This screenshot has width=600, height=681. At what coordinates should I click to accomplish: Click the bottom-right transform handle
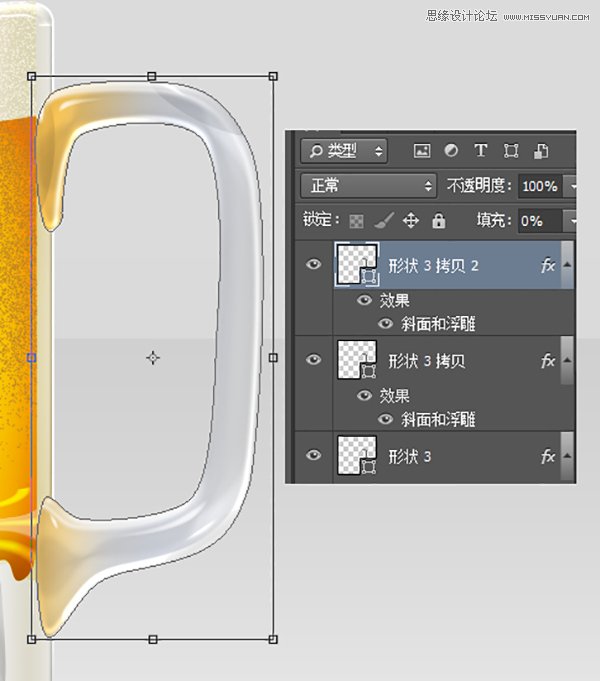pyautogui.click(x=273, y=639)
